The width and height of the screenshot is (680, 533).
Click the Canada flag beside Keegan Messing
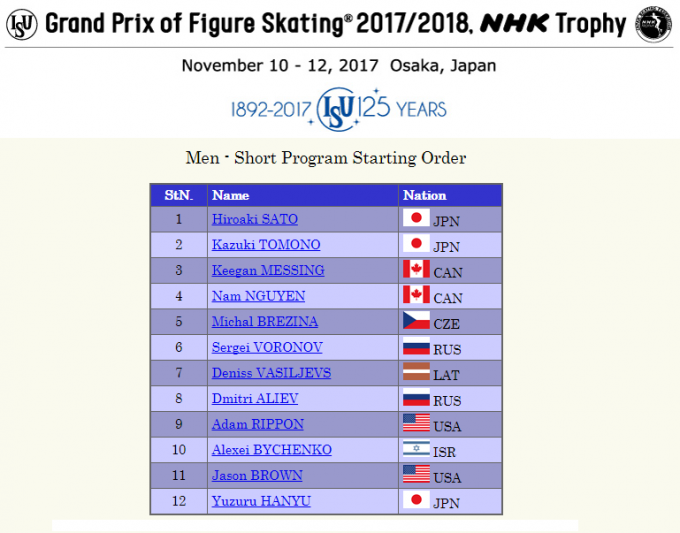tap(415, 270)
